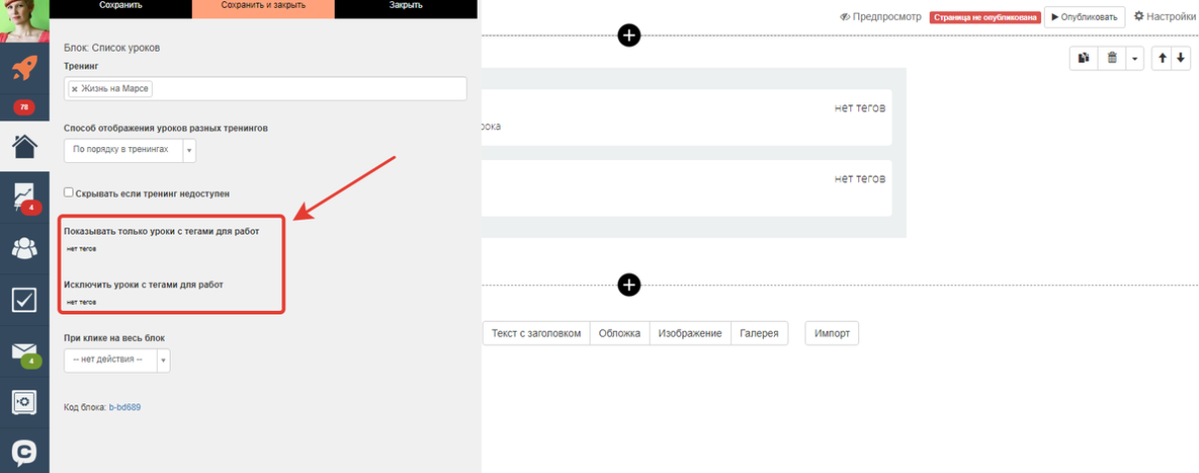Move the block down with the arrow
The width and height of the screenshot is (1199, 473).
[1181, 58]
